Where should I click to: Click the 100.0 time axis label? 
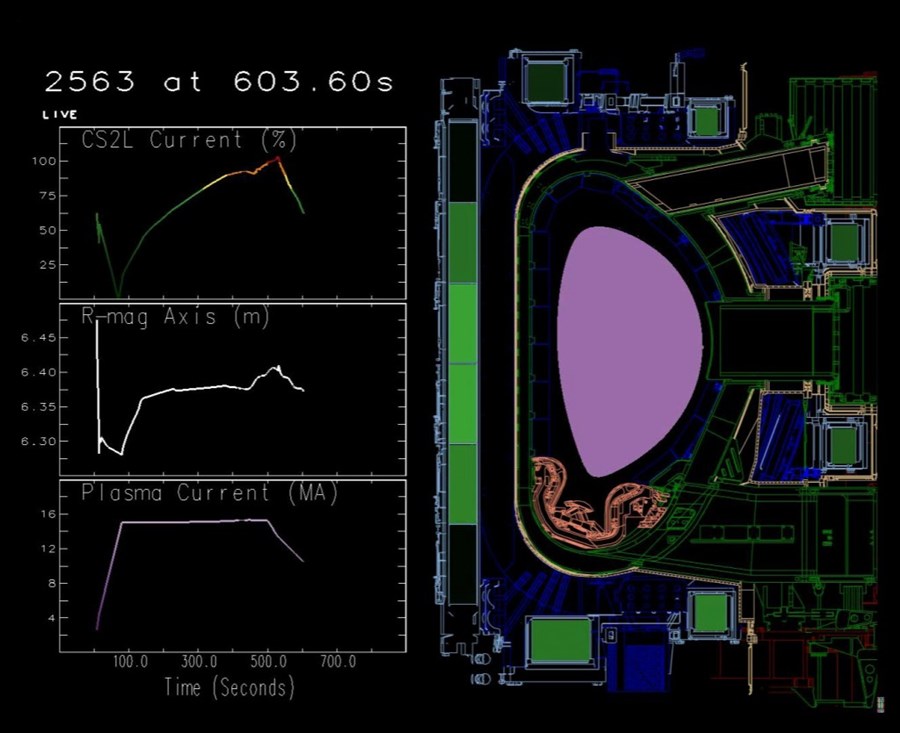coord(130,662)
